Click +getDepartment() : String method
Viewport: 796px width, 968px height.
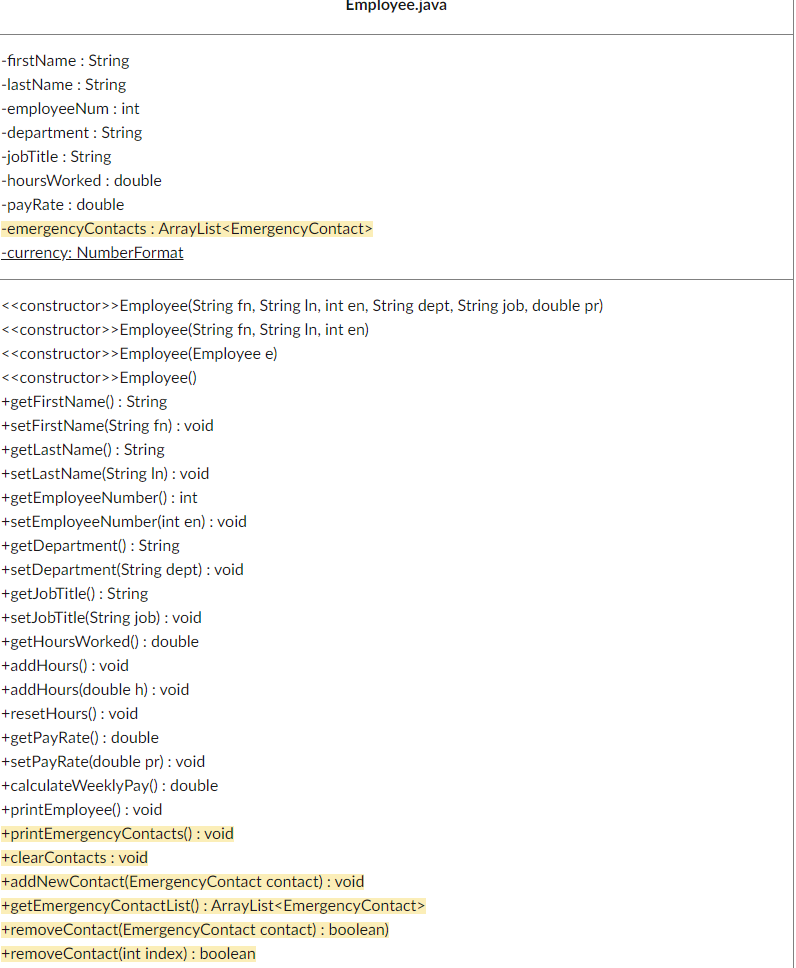click(x=90, y=546)
